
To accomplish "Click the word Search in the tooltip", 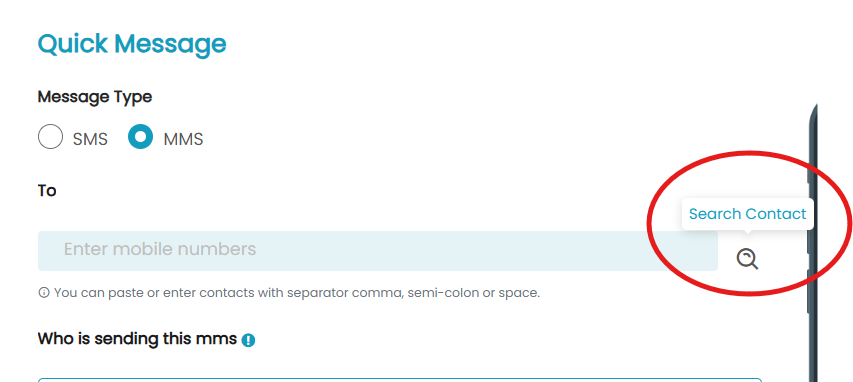I will click(x=714, y=214).
